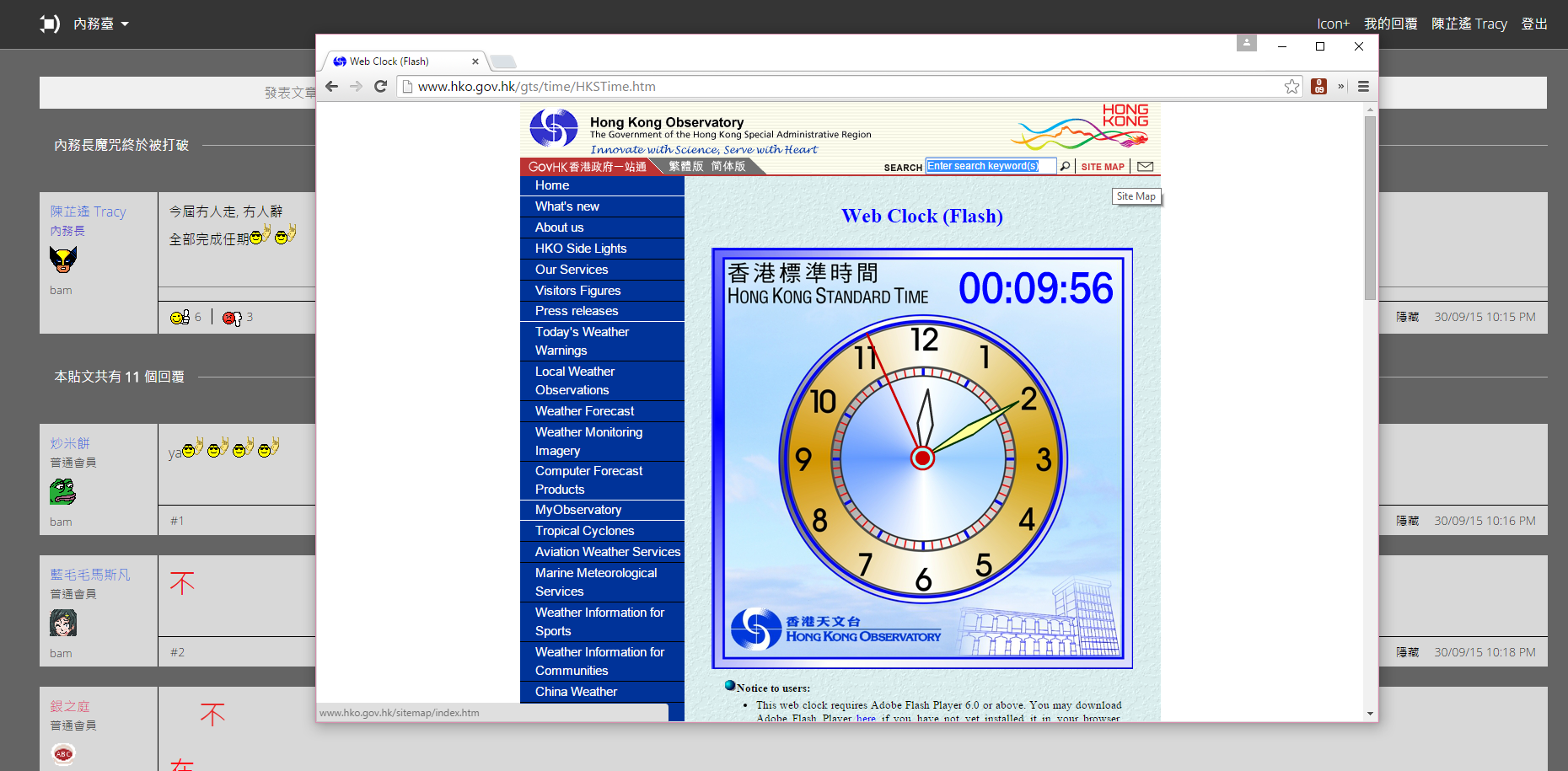Reload the Web Clock page

380,87
